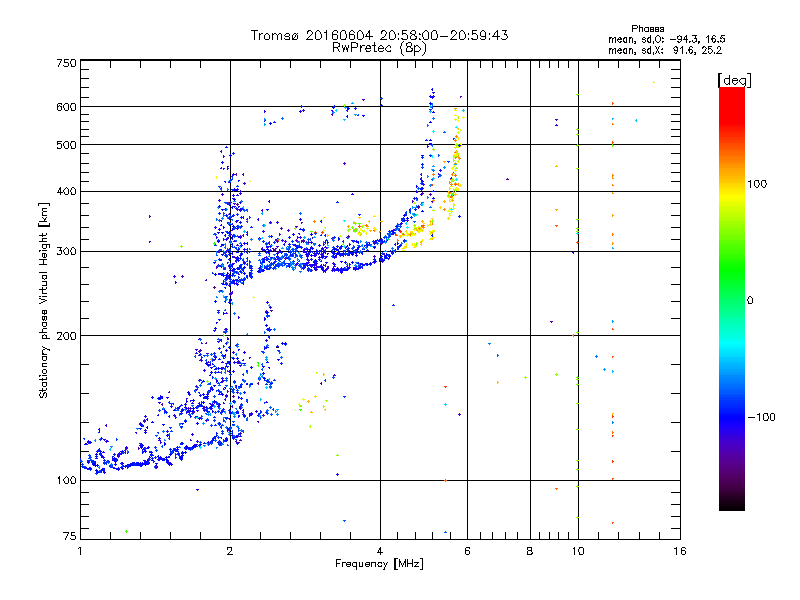800x600 pixels.
Task: Click the y-axis tick label "400"
Action: pos(66,192)
